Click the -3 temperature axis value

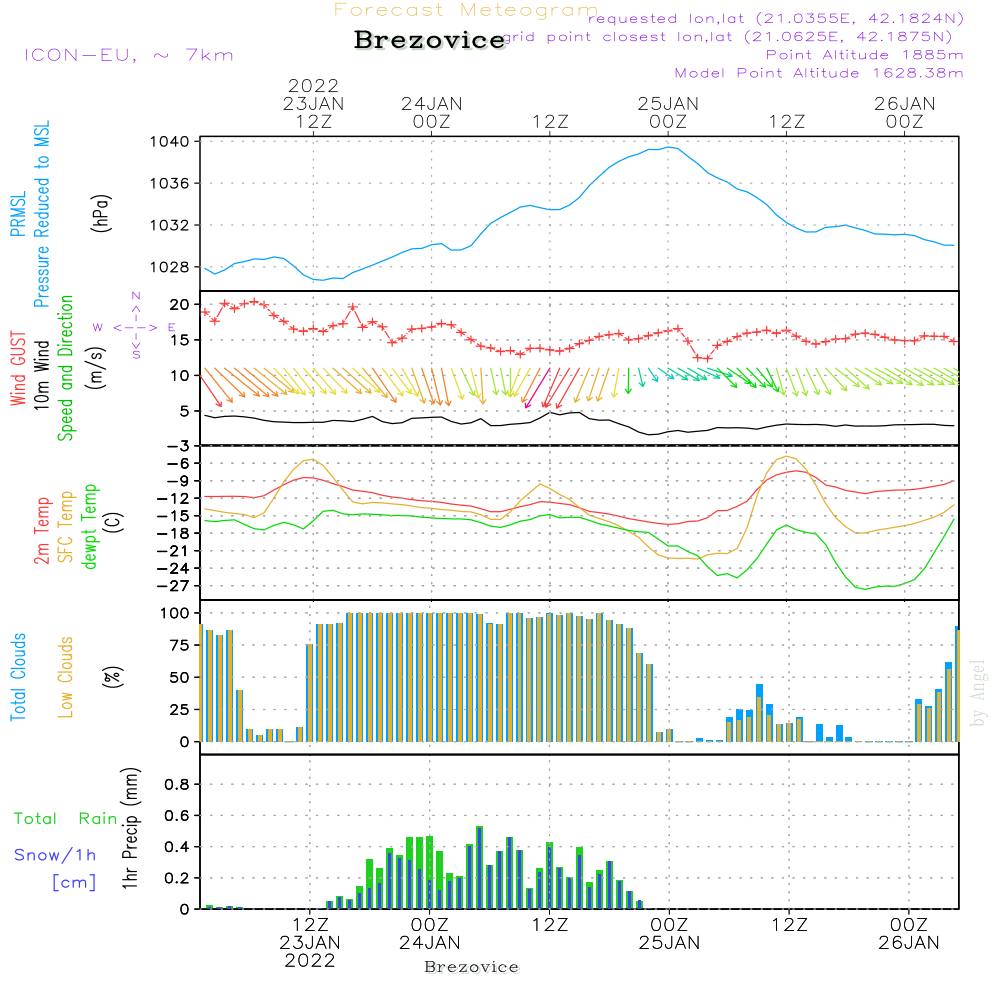pos(179,446)
